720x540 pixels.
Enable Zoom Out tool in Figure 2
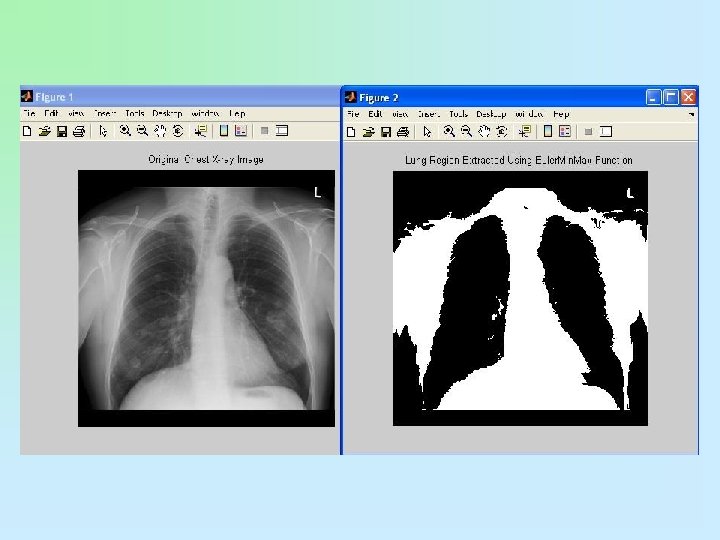(467, 132)
